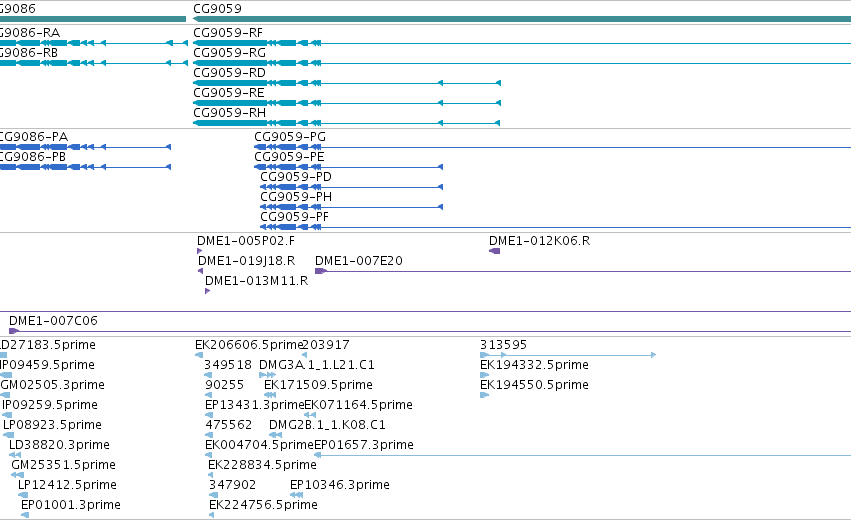851x520 pixels.
Task: Click the EK194550.5prime label
Action: coord(534,385)
